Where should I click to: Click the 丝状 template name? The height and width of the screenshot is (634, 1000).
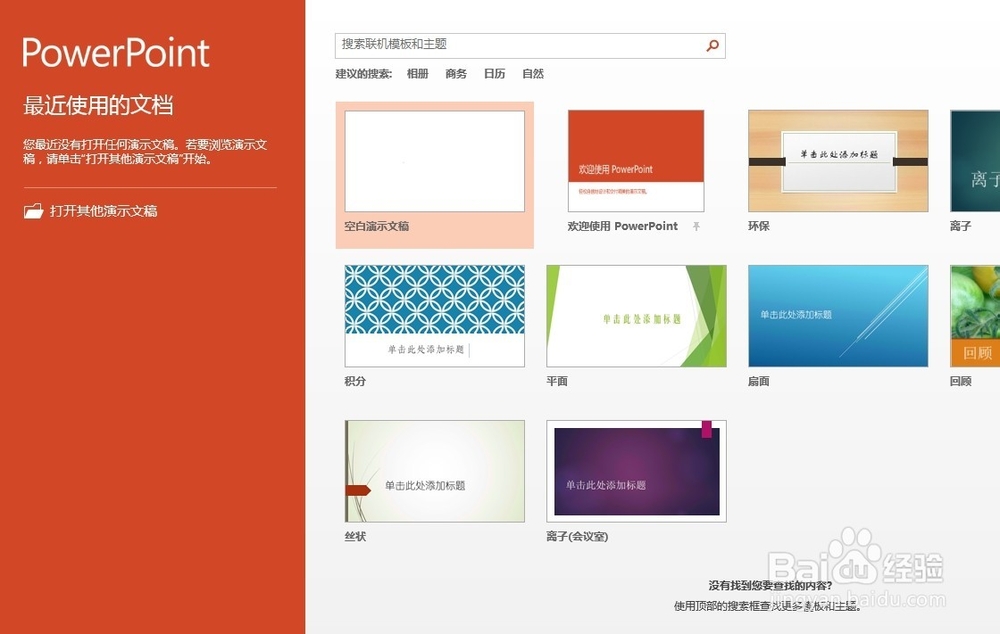tap(355, 537)
